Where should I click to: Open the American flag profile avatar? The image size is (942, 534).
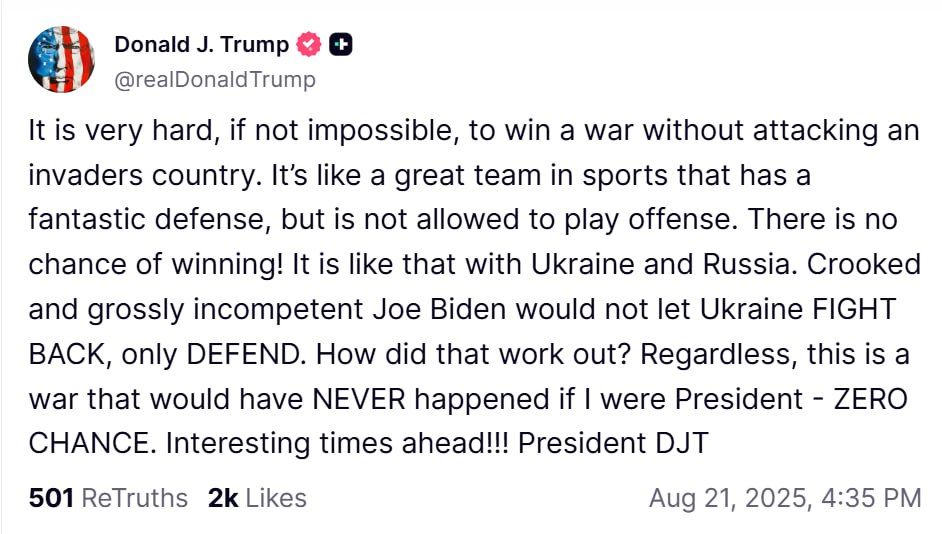tap(61, 59)
